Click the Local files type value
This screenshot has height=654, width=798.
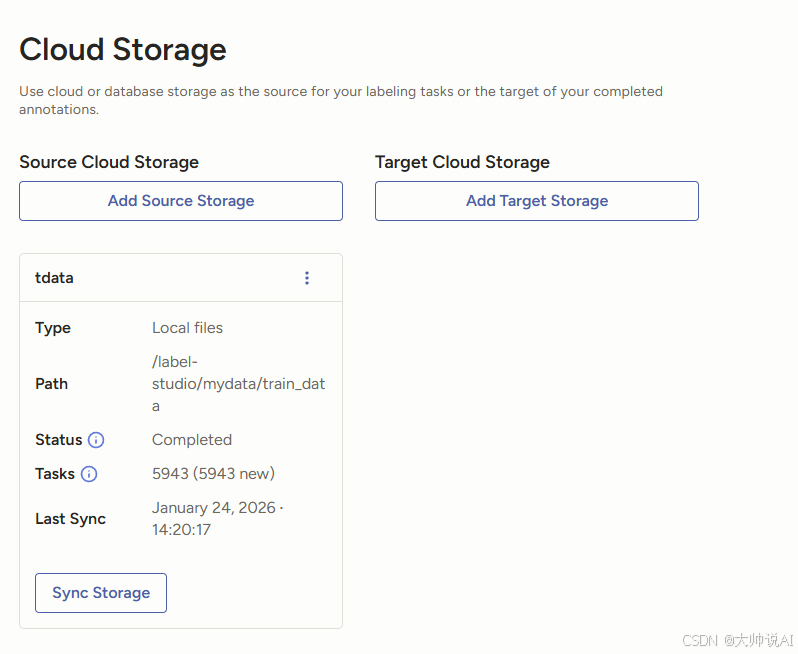(187, 328)
